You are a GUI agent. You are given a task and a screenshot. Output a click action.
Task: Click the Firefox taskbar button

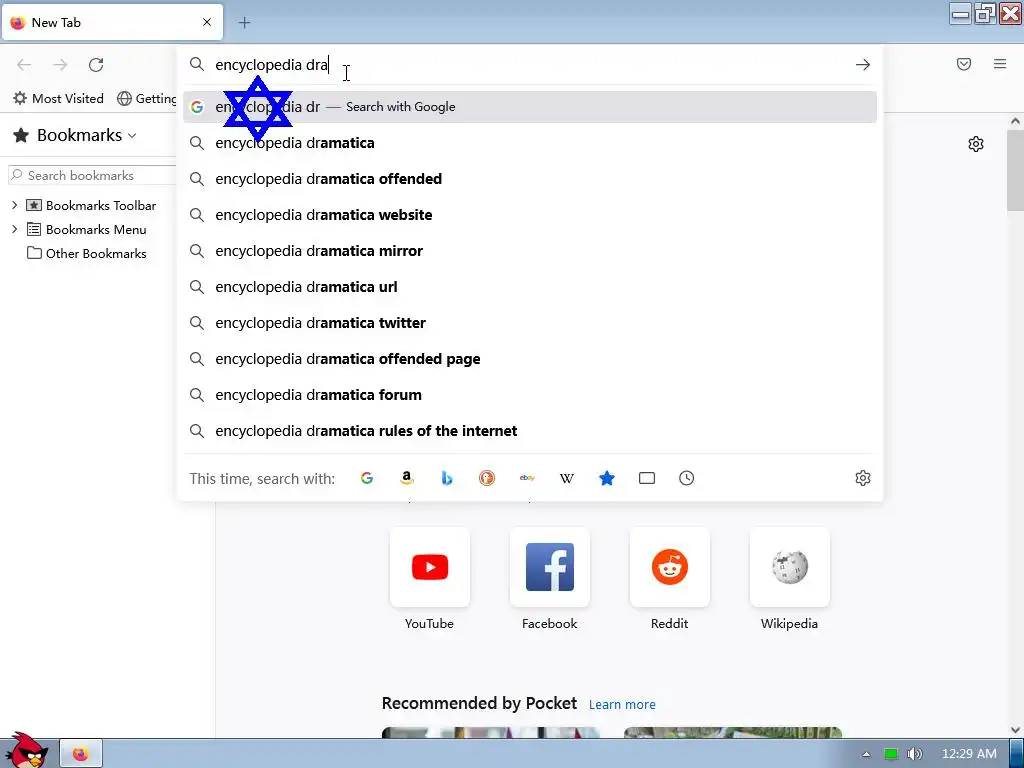81,754
